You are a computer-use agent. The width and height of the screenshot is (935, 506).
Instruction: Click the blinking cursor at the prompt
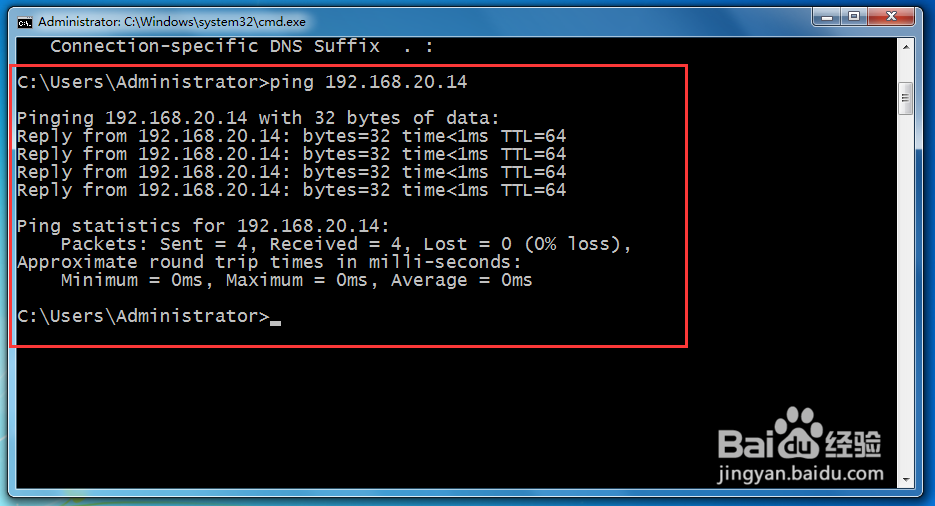tap(276, 322)
